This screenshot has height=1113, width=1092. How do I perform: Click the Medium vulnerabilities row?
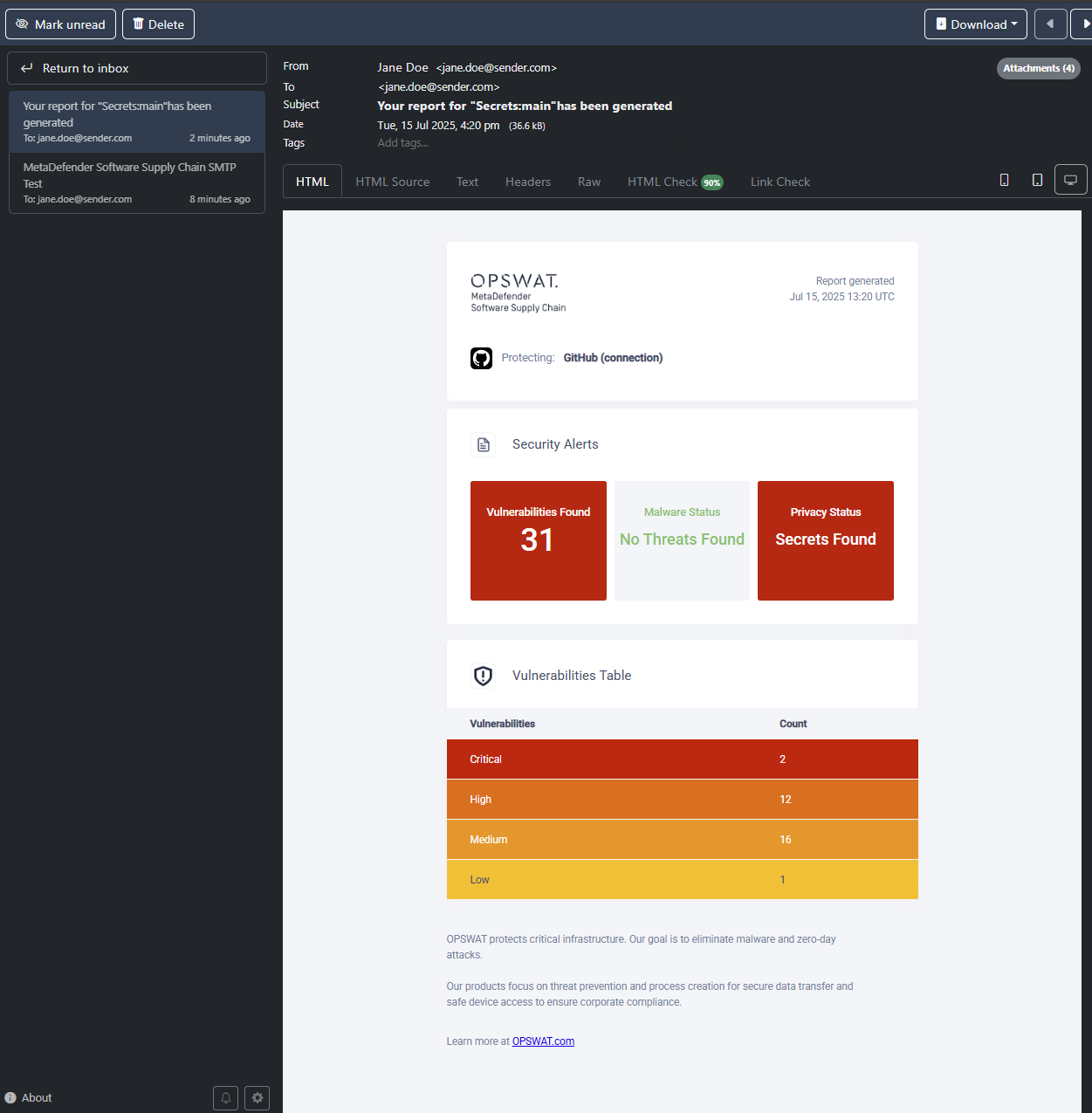pyautogui.click(x=683, y=840)
